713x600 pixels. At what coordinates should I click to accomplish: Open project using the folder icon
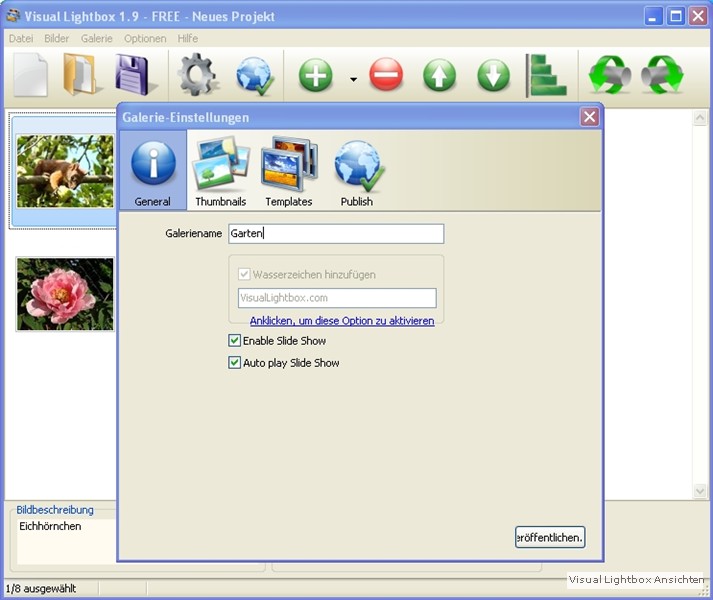(x=81, y=75)
